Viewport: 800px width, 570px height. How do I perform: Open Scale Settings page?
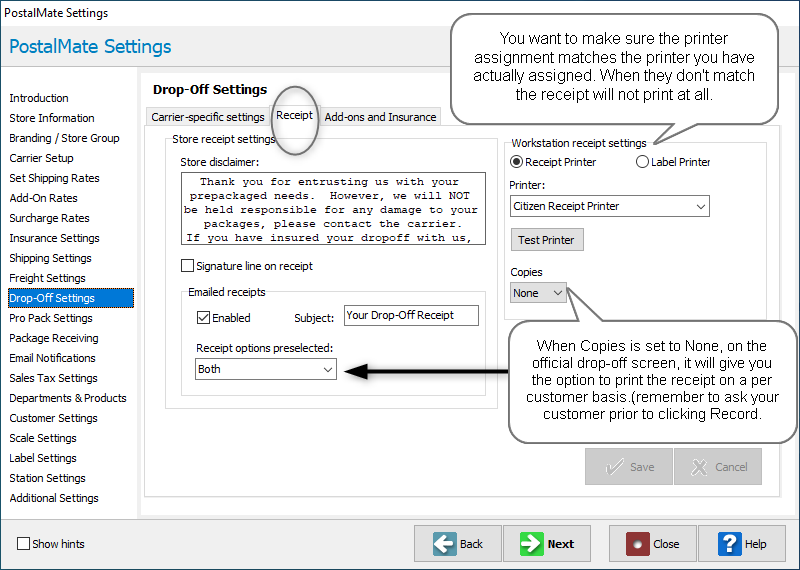coord(43,438)
